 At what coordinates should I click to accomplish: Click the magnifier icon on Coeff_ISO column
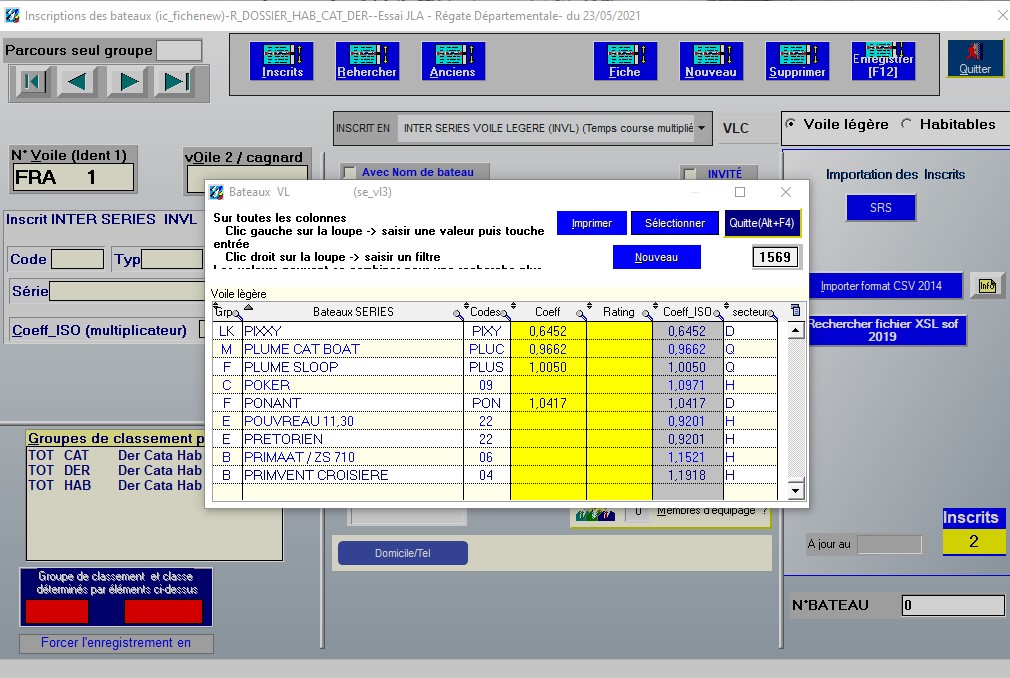coord(718,314)
